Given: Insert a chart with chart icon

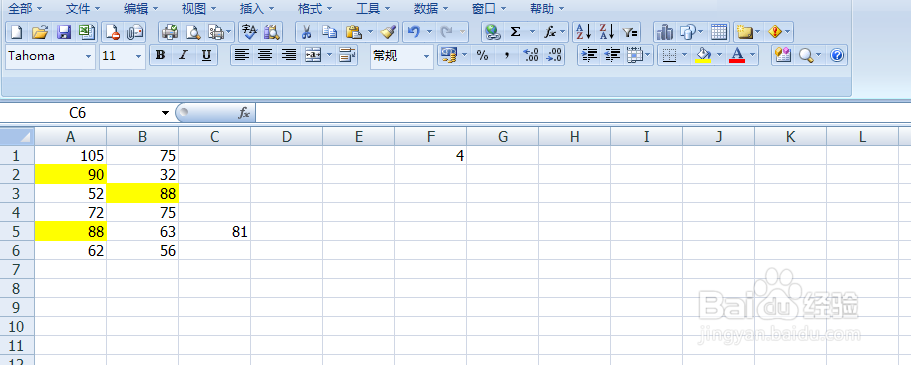Looking at the screenshot, I should [665, 32].
